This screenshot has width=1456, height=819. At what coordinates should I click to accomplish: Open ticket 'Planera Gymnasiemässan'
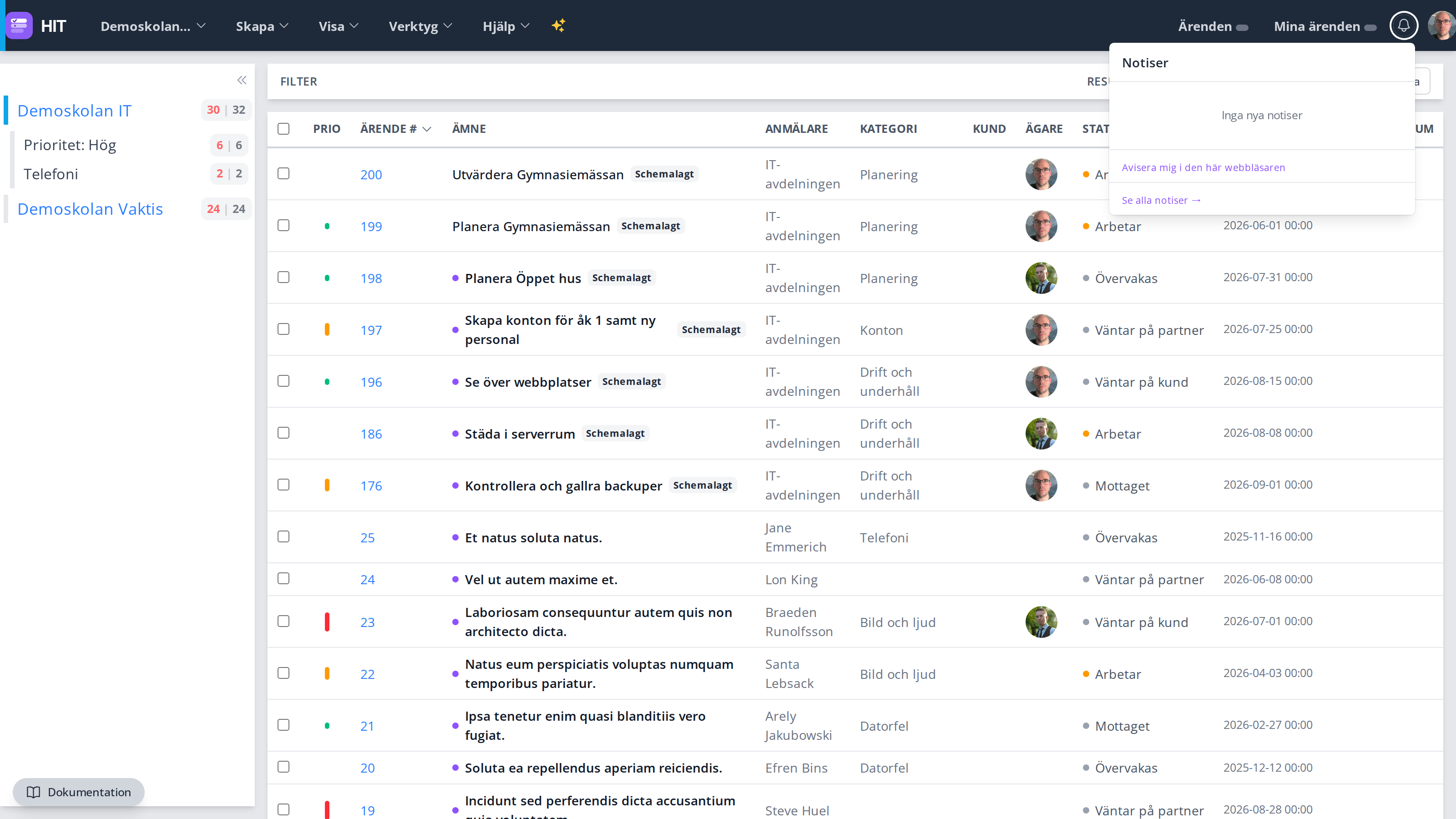tap(531, 227)
